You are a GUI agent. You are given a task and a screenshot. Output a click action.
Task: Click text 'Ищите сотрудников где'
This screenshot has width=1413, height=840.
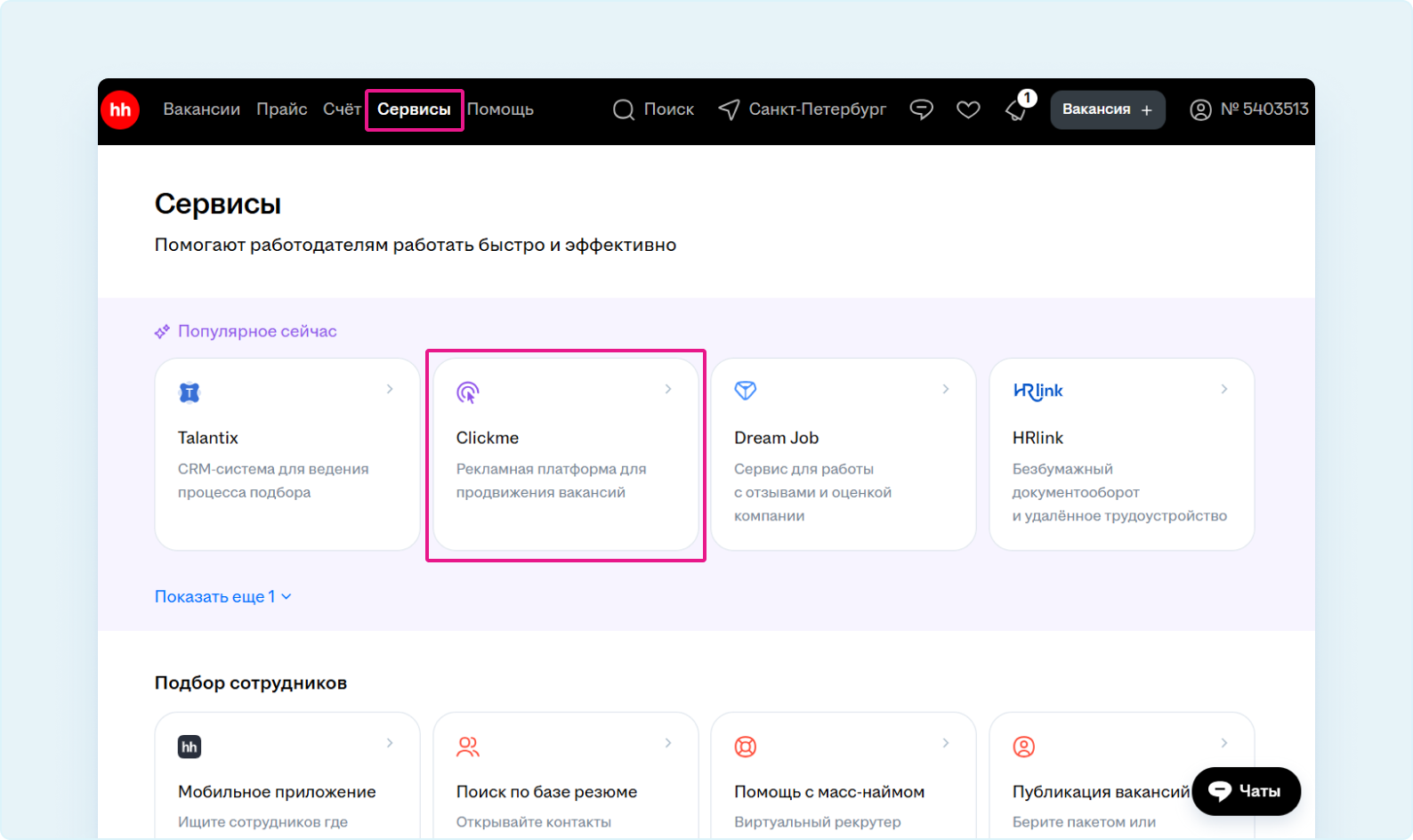pos(262,822)
